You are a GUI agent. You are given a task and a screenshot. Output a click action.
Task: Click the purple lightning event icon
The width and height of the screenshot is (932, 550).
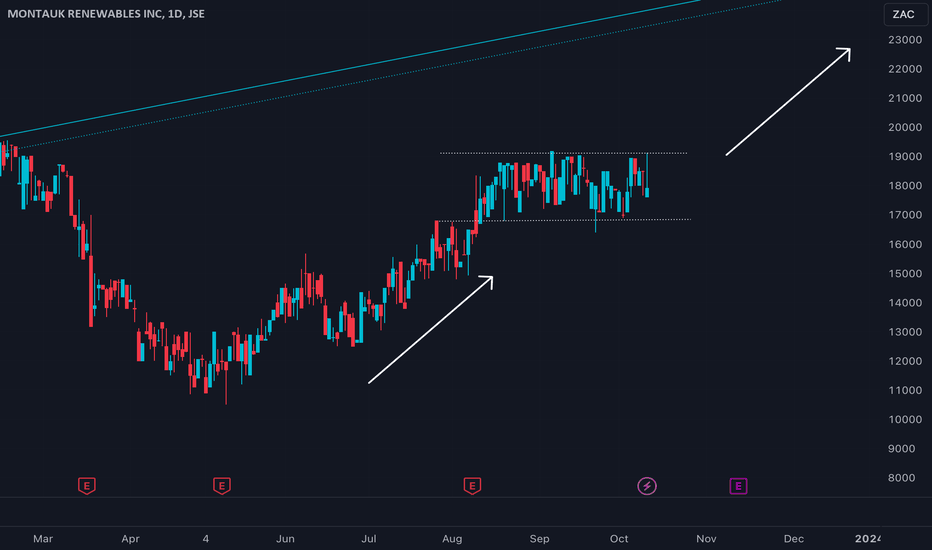647,486
